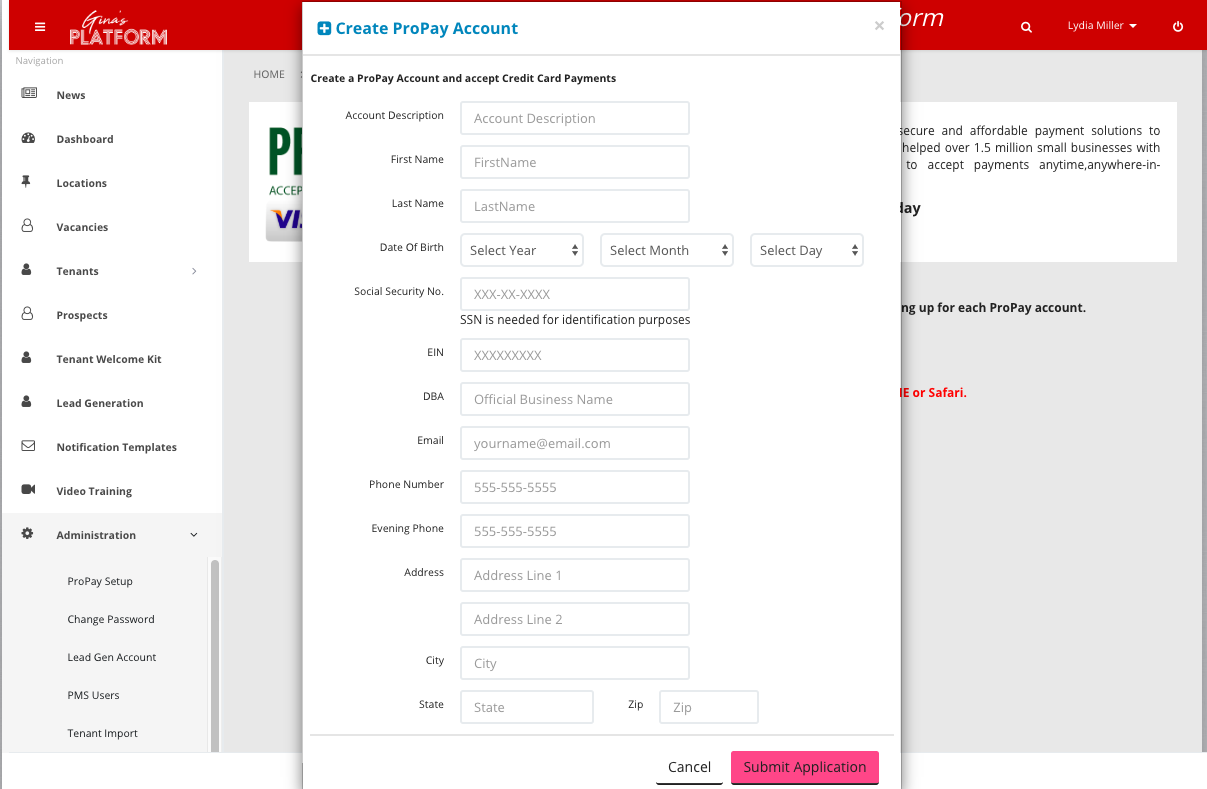Open the Select Month dropdown

667,250
